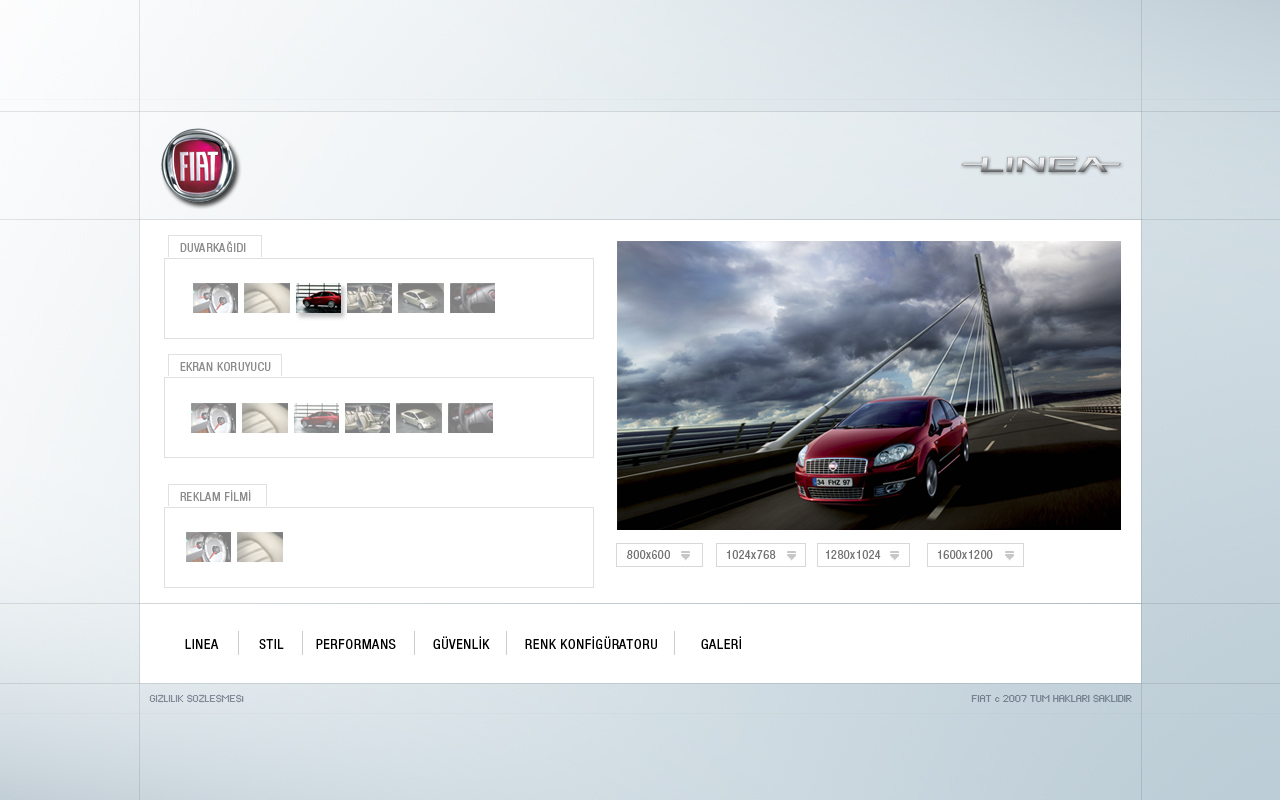Download the 1024x768 wallpaper size
Screen dimensions: 1280x800
point(761,555)
